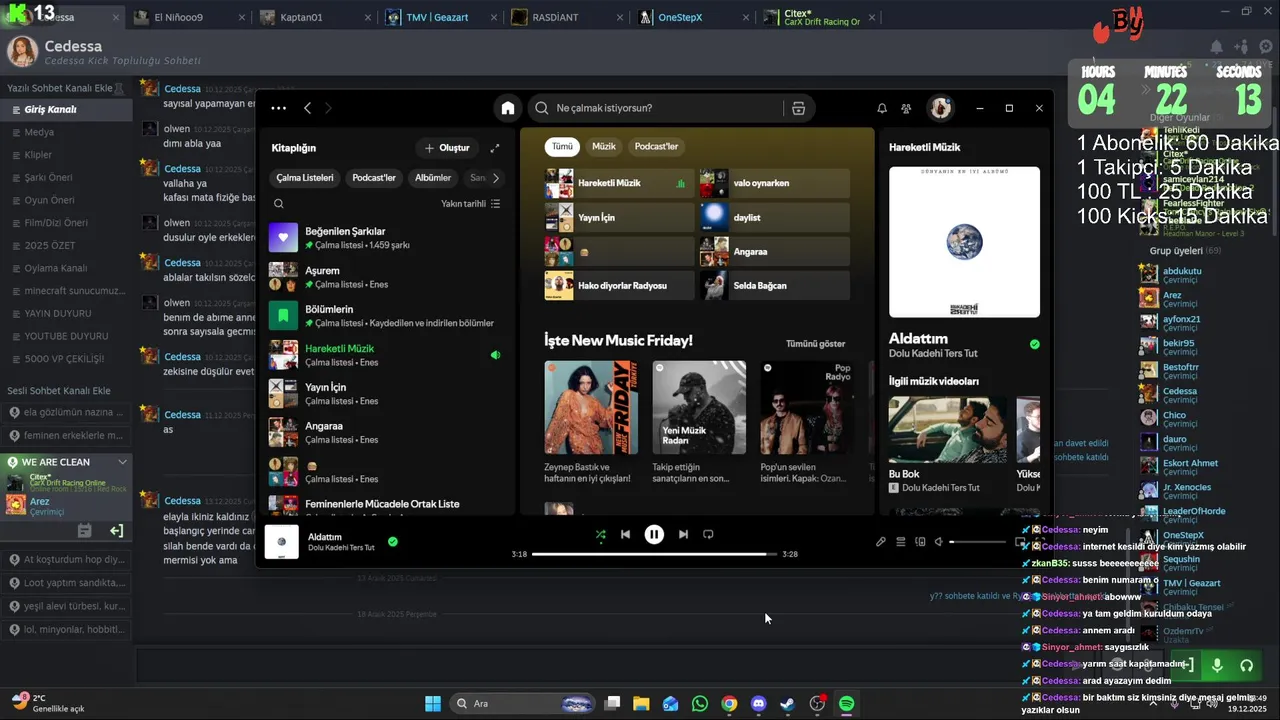This screenshot has height=720, width=1280.
Task: Open the 'Aşırem' playlist in library
Action: pos(385,277)
